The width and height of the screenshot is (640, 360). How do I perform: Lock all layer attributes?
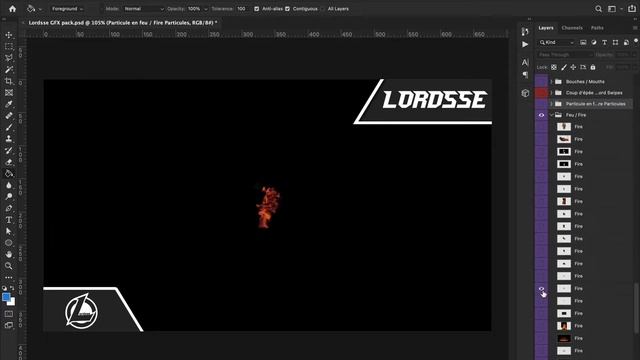click(x=593, y=67)
